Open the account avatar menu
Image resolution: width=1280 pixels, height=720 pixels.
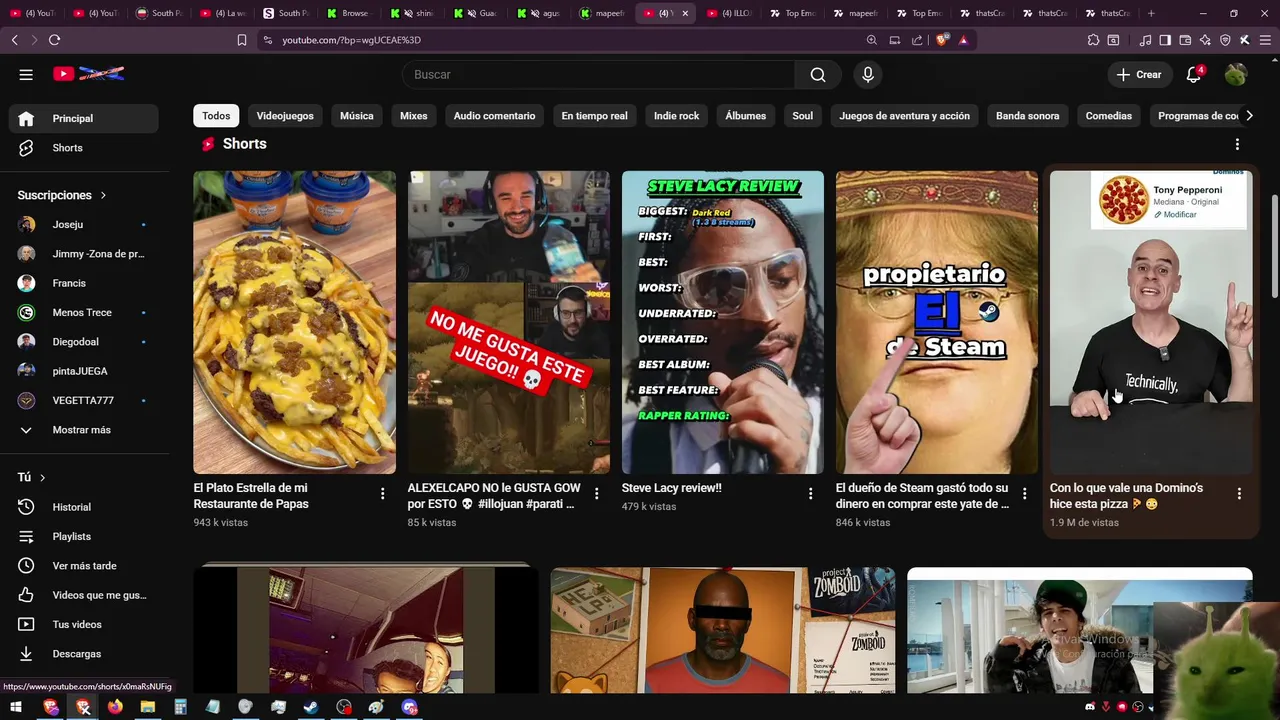point(1236,75)
